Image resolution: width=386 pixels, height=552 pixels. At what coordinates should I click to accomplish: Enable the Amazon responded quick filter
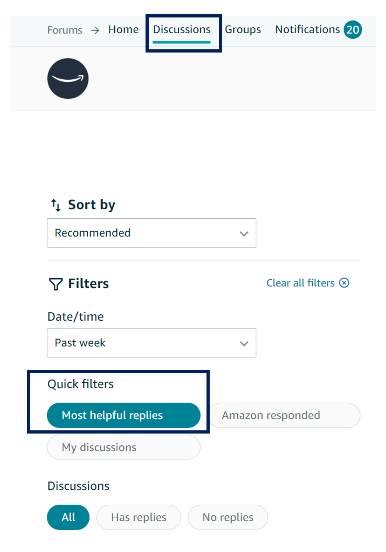pos(285,415)
